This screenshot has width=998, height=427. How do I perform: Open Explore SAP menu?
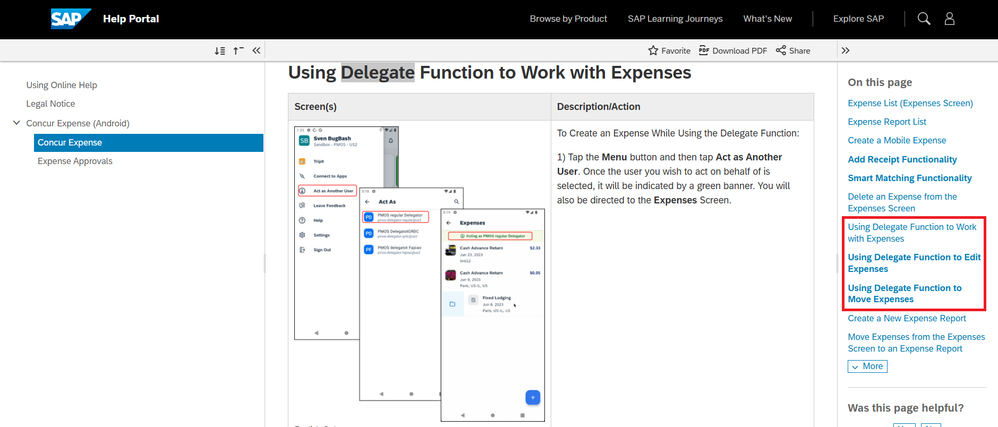coord(859,18)
